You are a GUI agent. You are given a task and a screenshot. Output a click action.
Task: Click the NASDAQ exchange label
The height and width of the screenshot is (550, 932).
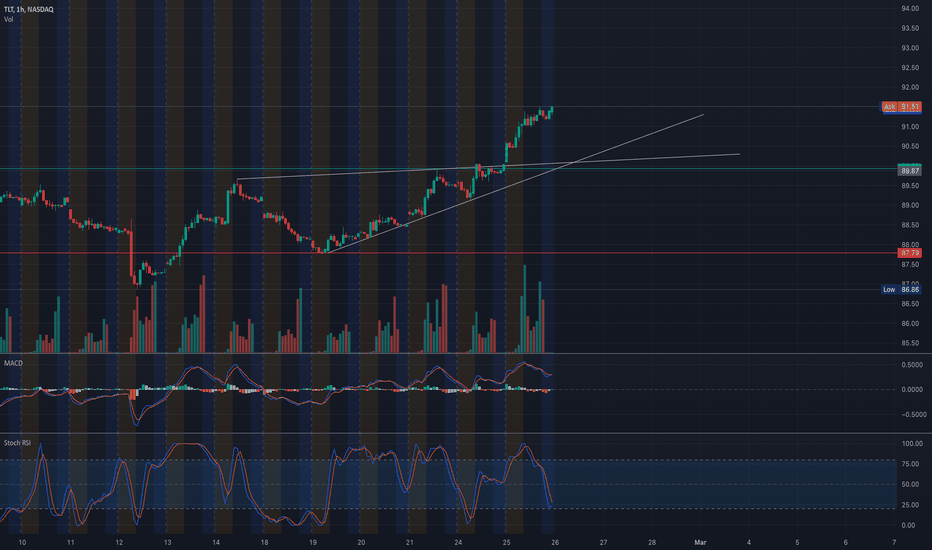point(41,10)
